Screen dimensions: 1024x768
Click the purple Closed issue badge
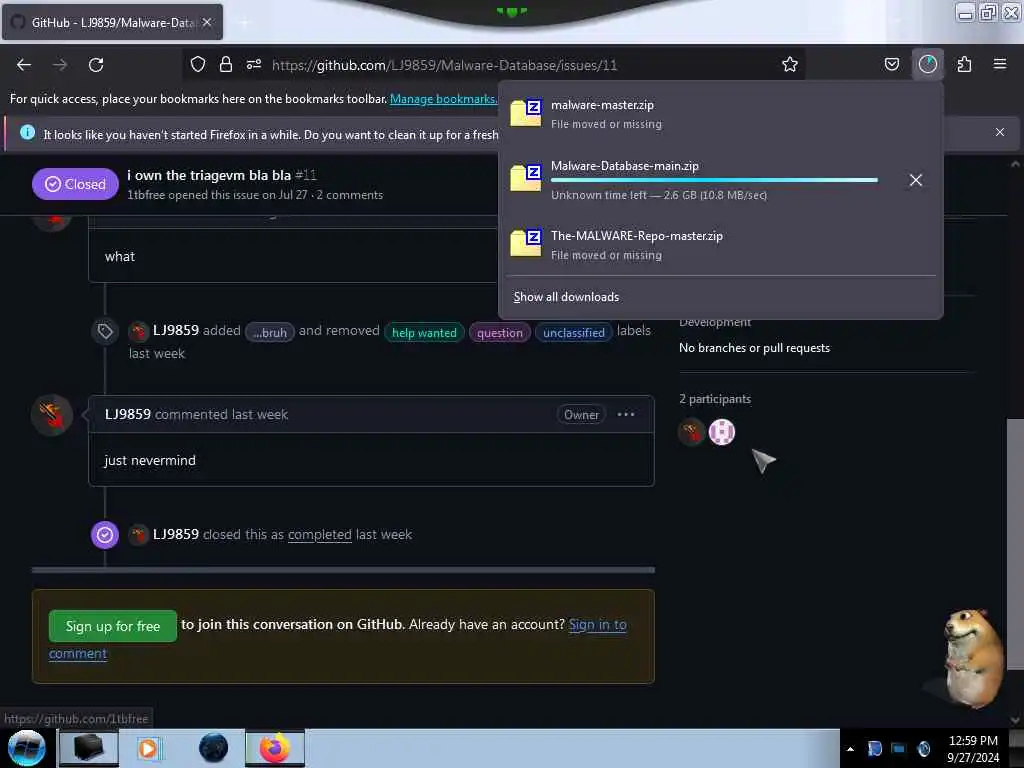tap(75, 184)
